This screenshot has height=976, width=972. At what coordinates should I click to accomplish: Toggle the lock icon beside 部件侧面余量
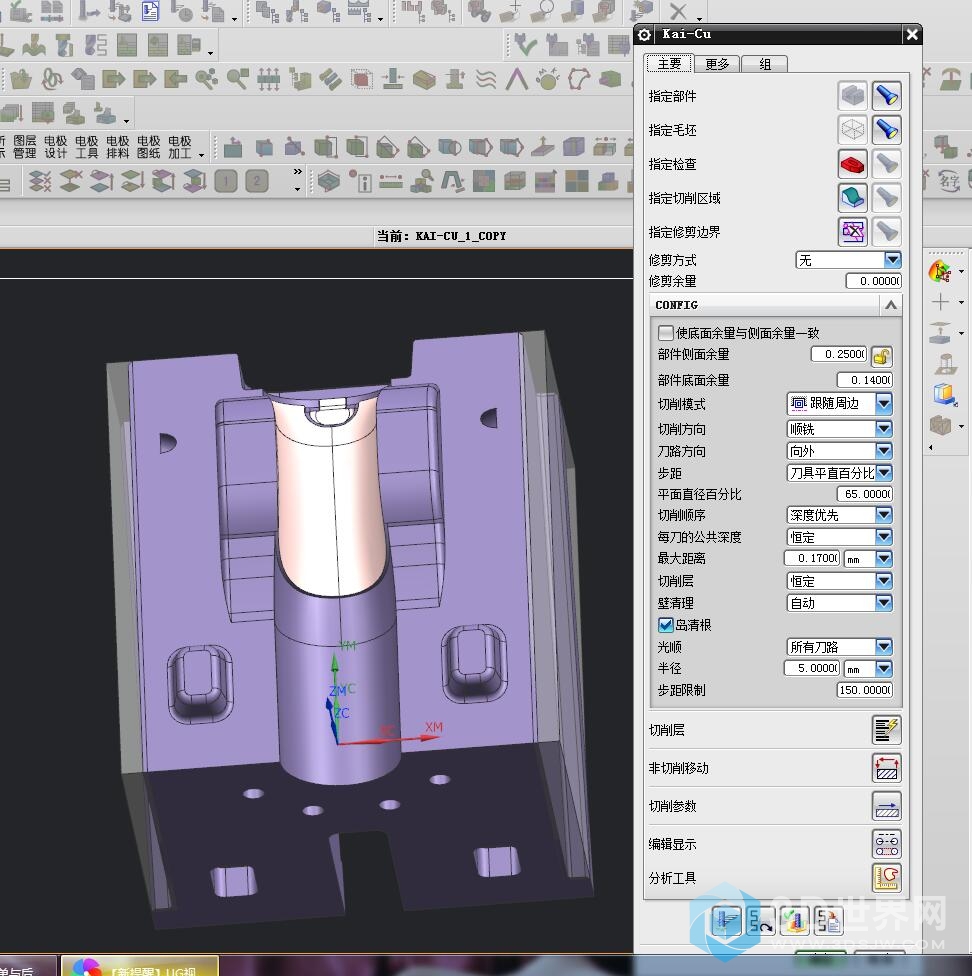pos(882,357)
